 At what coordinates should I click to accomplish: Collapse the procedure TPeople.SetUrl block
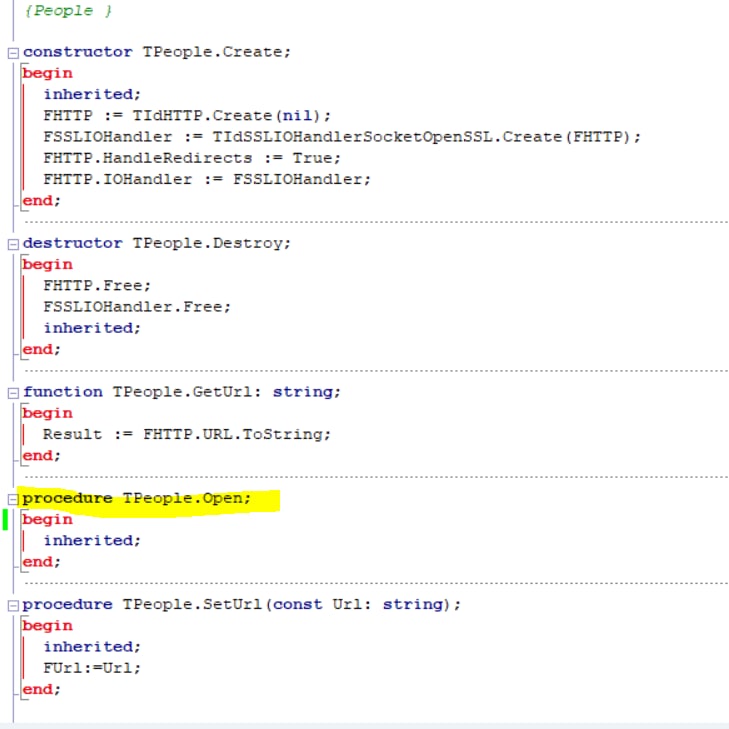(x=13, y=605)
